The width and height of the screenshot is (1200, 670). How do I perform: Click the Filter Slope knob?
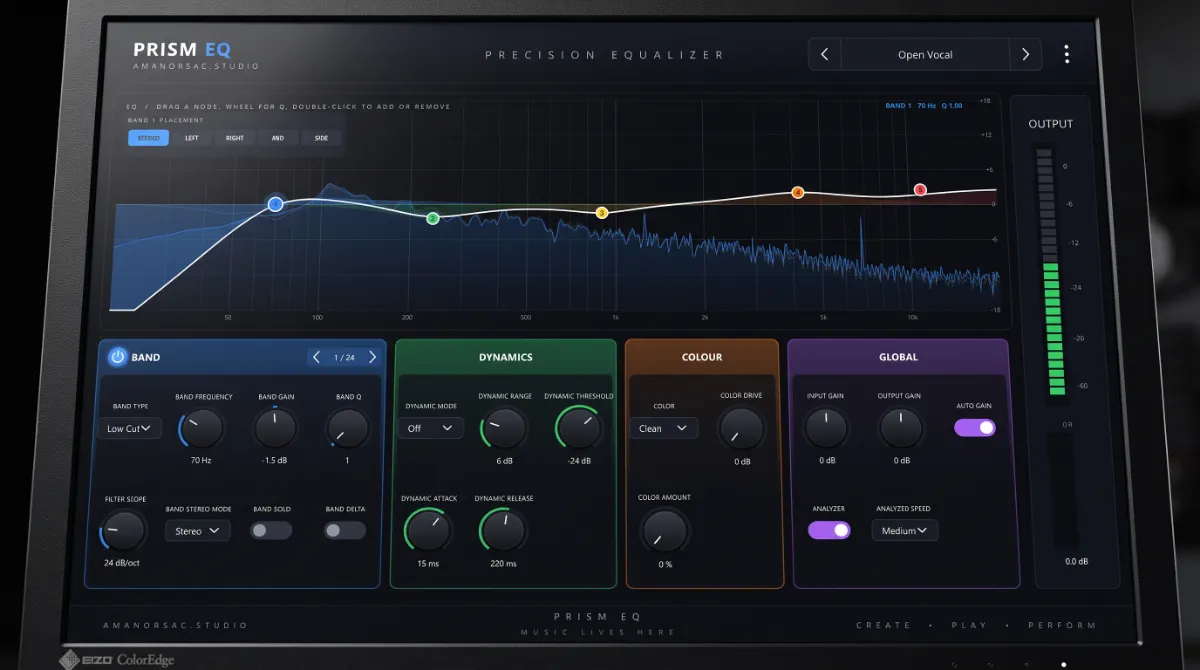point(122,529)
